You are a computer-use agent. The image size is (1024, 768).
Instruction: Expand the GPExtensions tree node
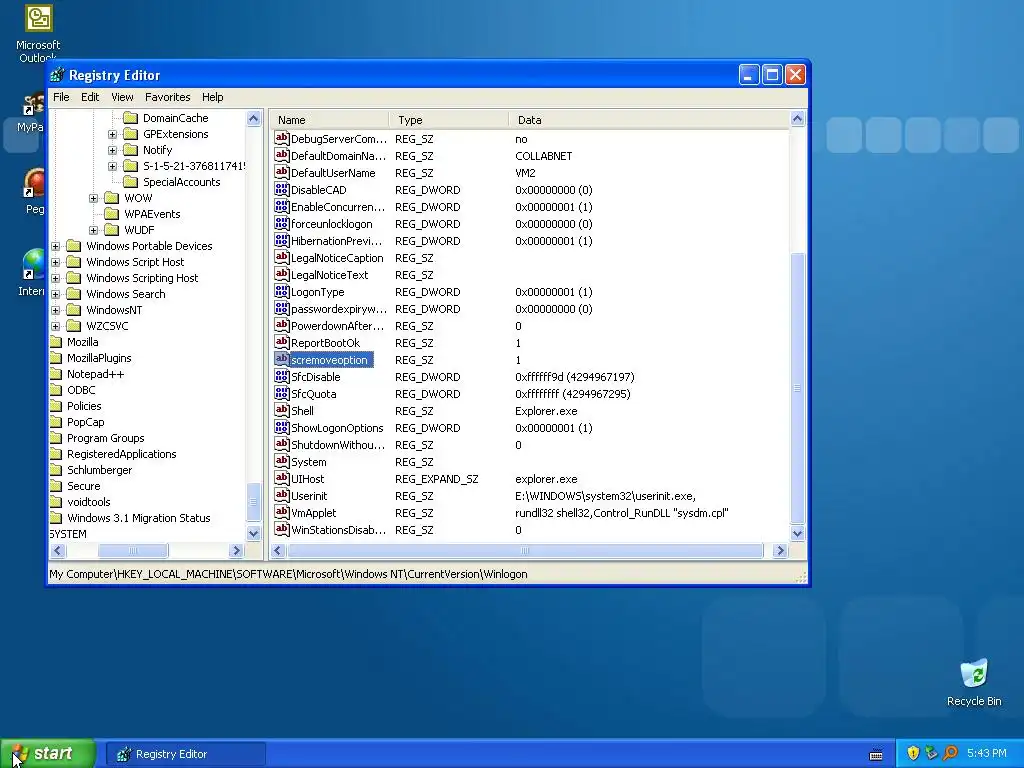tap(112, 134)
